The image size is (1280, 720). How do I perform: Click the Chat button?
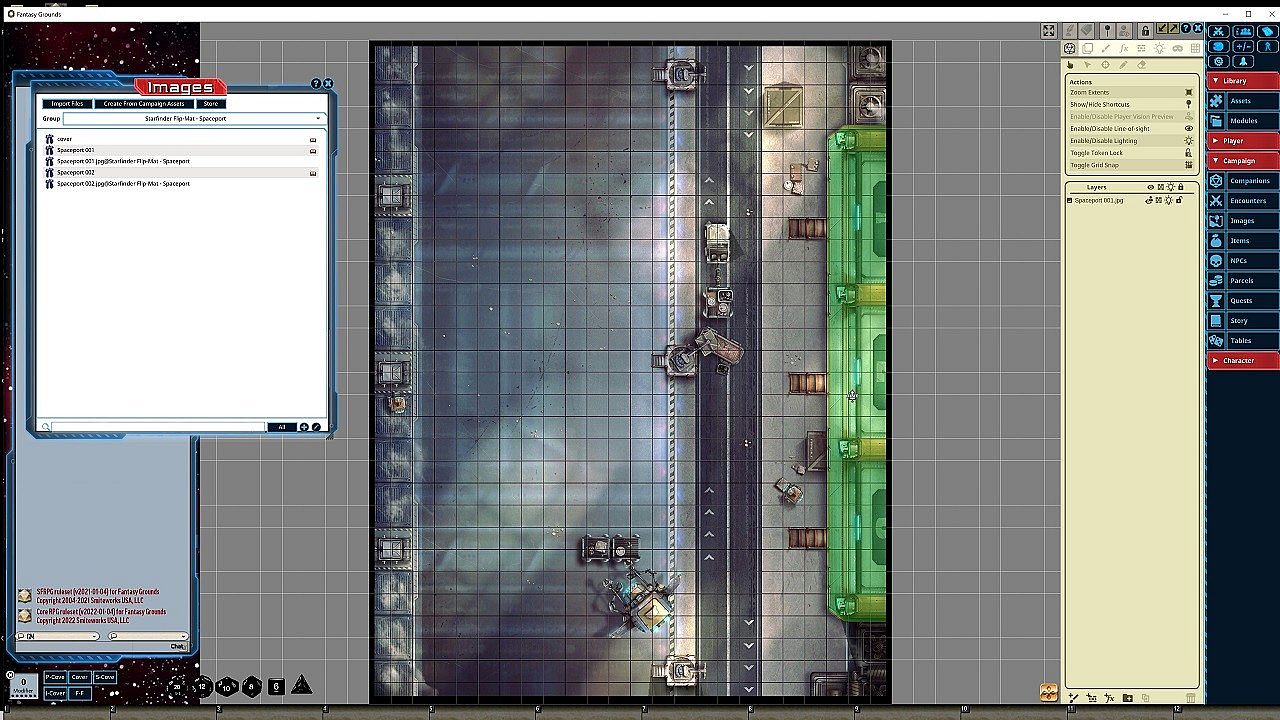click(177, 646)
